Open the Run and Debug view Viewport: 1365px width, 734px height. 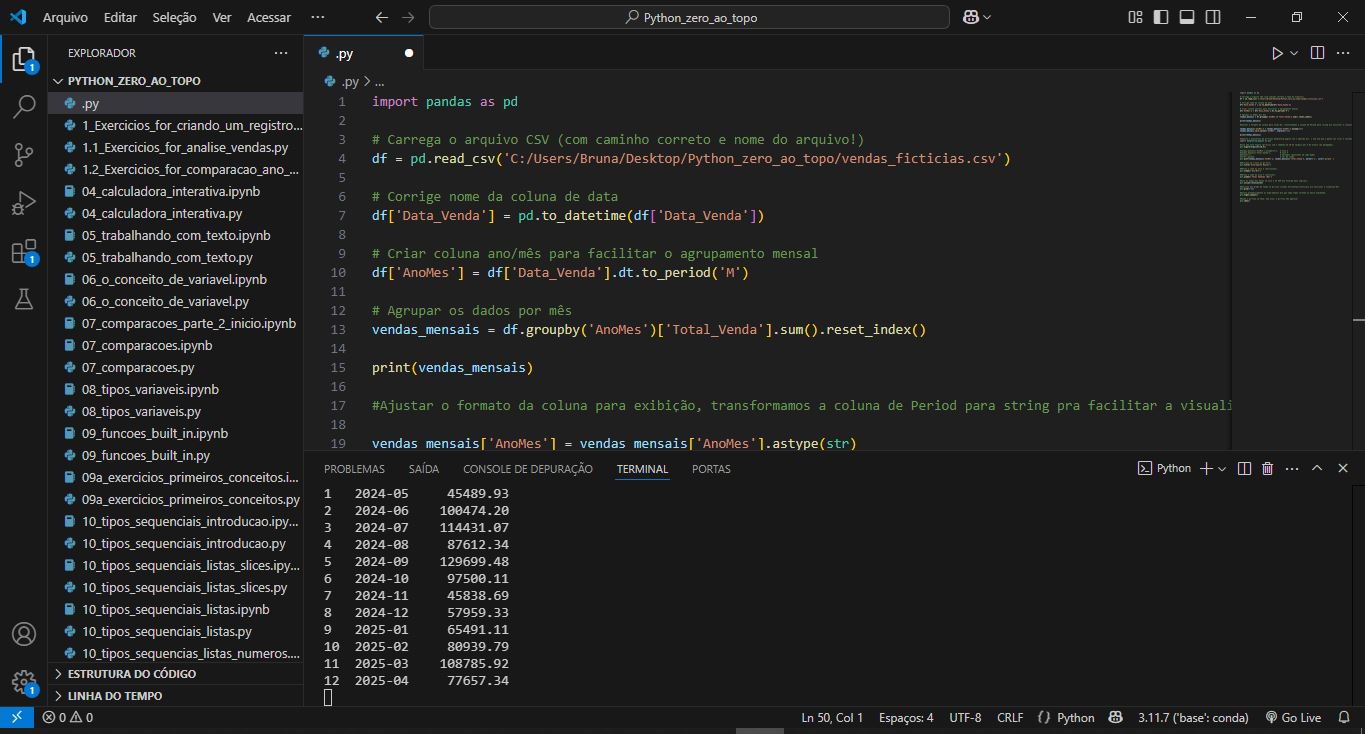24,202
